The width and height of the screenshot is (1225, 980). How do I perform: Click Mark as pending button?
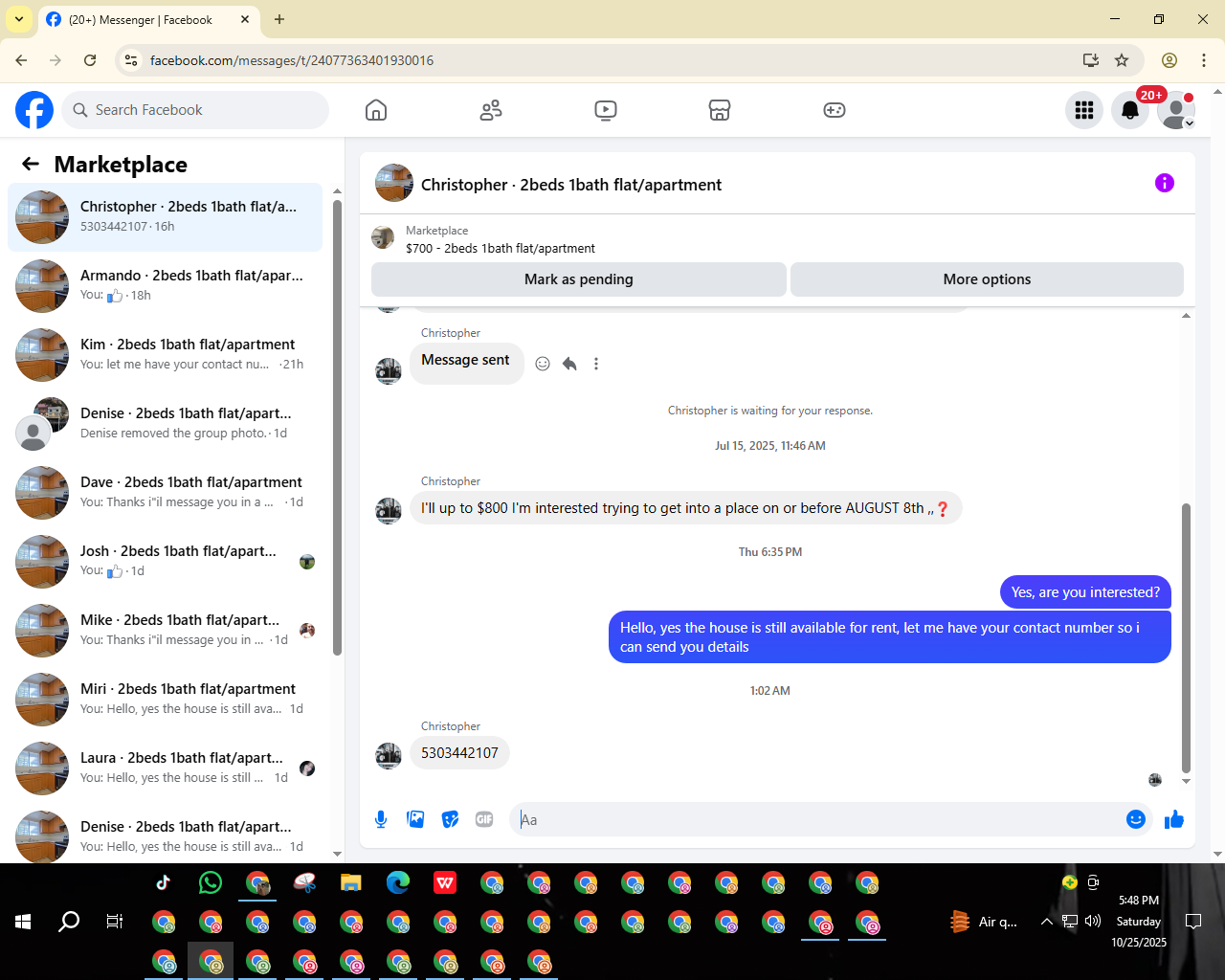pos(579,279)
